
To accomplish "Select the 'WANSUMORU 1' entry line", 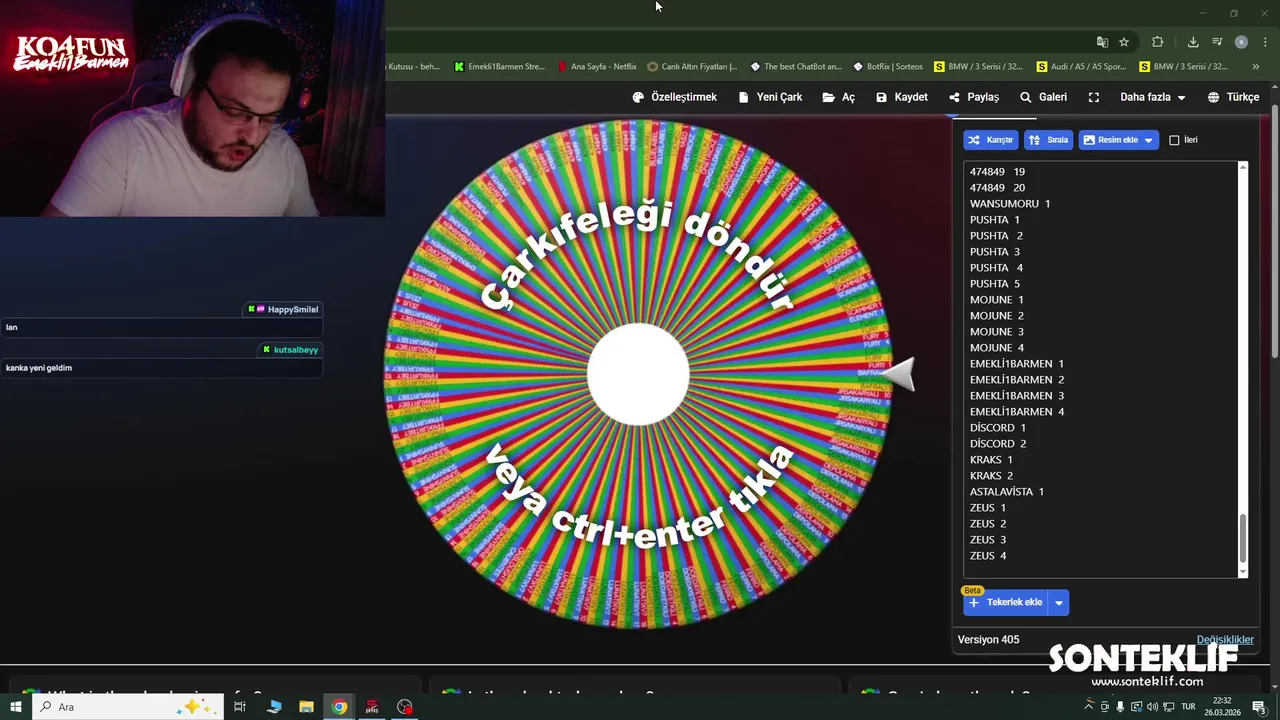I will pos(1010,204).
